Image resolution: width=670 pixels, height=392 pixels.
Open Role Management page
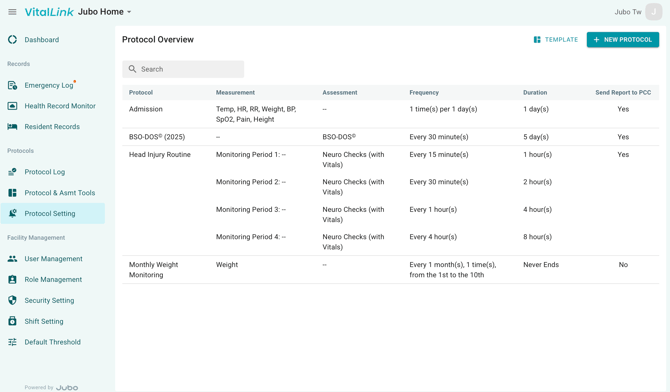[53, 280]
